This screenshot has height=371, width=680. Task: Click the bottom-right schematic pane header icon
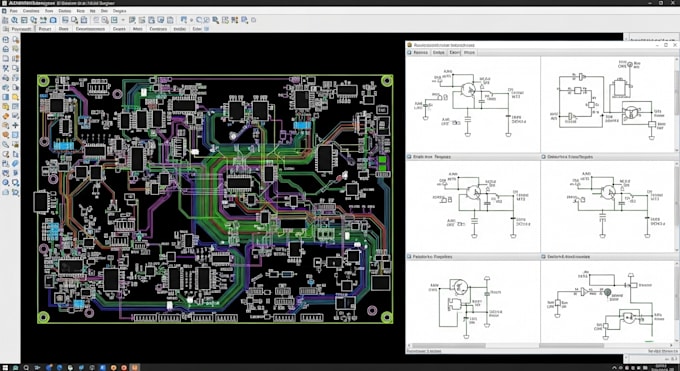[x=544, y=257]
